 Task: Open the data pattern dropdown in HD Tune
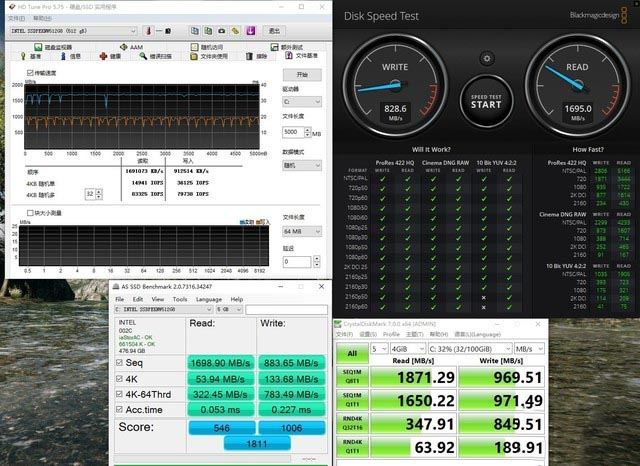pyautogui.click(x=302, y=165)
